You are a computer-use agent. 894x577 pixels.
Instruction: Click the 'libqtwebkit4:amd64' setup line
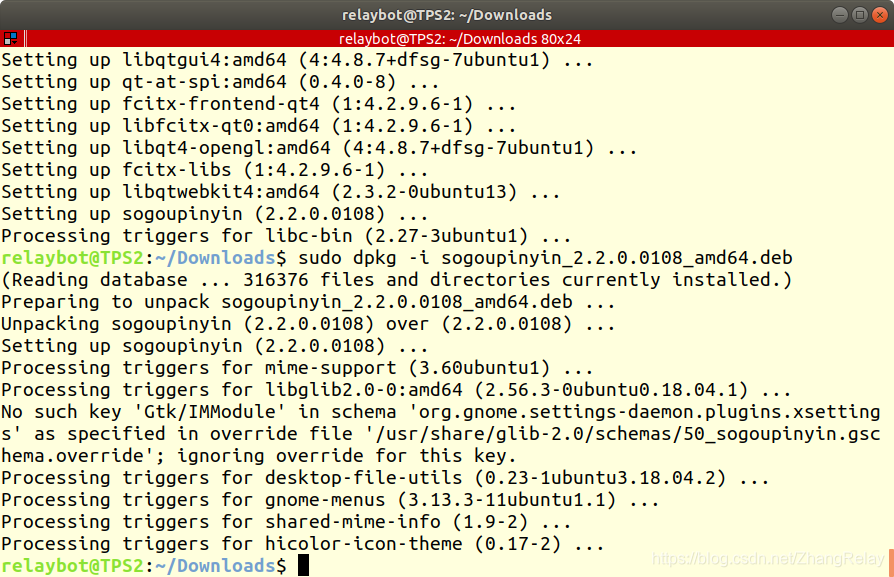(281, 192)
